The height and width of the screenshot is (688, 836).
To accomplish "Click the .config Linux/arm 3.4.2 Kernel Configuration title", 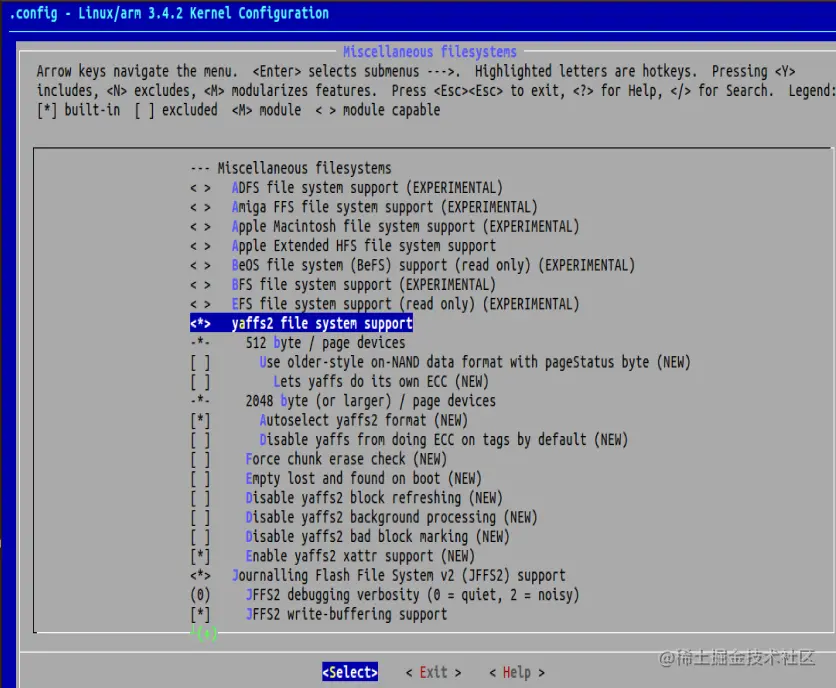I will point(169,13).
